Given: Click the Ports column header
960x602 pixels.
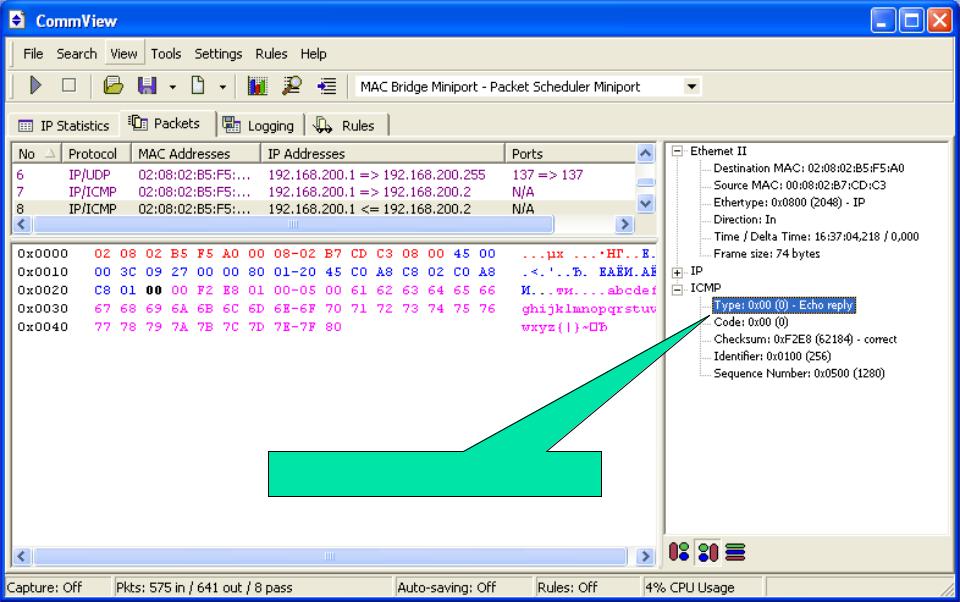Looking at the screenshot, I should tap(569, 154).
